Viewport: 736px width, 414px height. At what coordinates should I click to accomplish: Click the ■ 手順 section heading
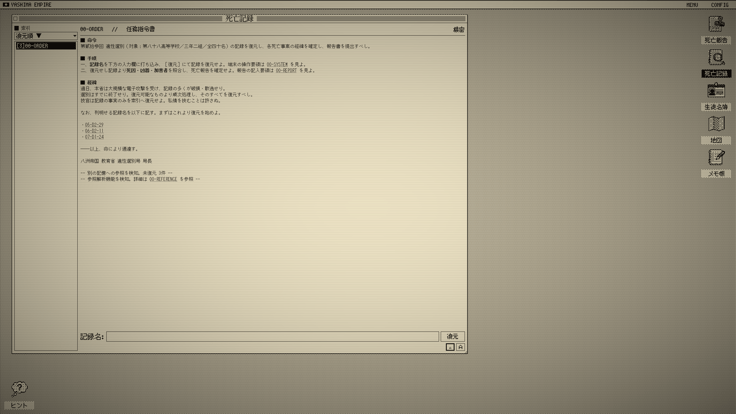pos(88,58)
